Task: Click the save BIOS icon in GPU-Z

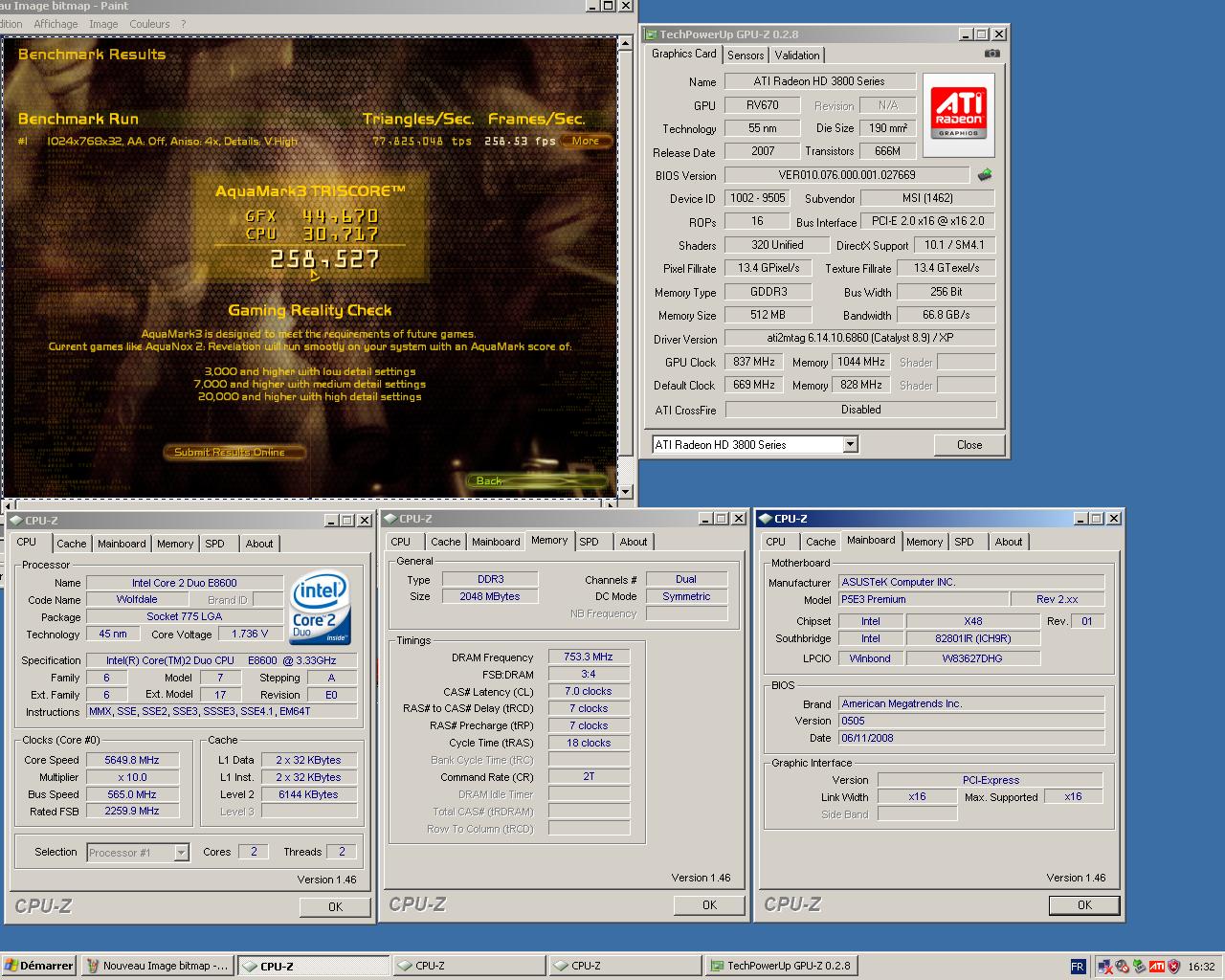Action: point(985,174)
